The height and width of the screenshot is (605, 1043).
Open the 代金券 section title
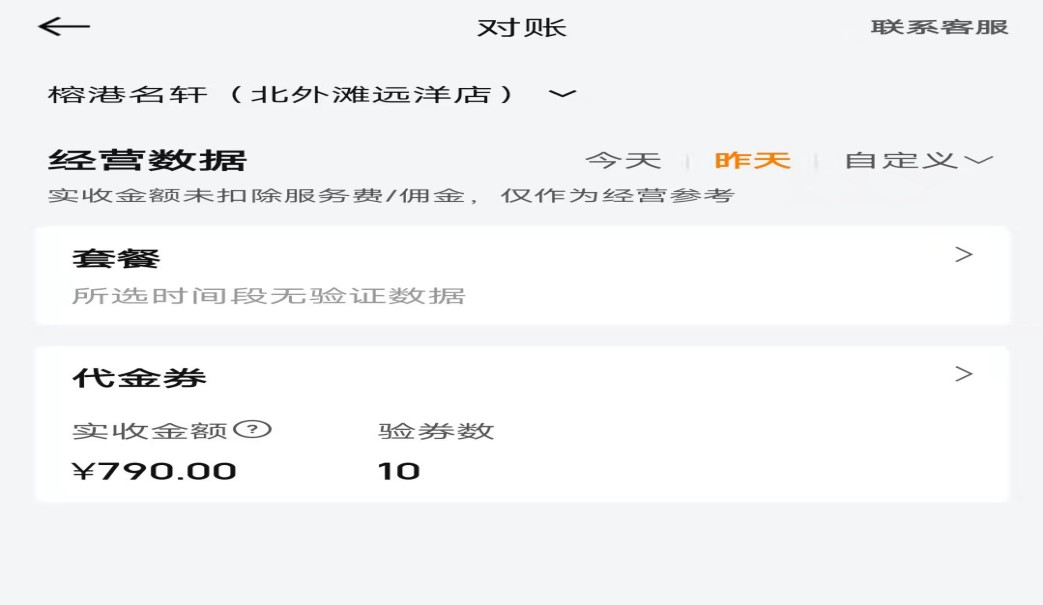[x=139, y=378]
